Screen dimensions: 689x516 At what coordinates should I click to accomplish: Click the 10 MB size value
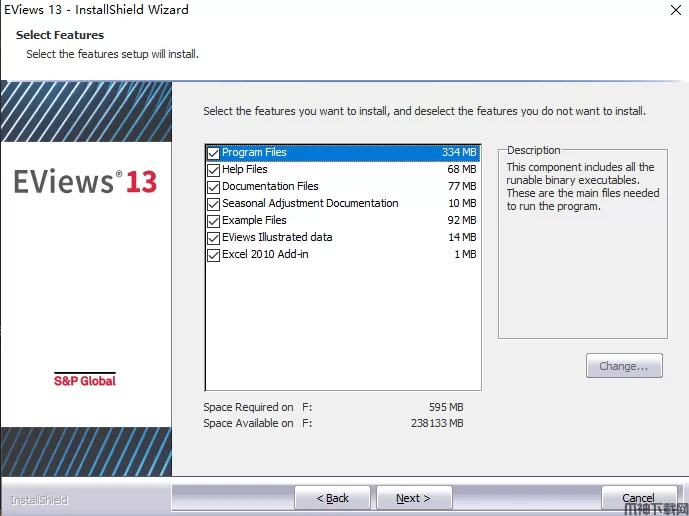click(462, 203)
